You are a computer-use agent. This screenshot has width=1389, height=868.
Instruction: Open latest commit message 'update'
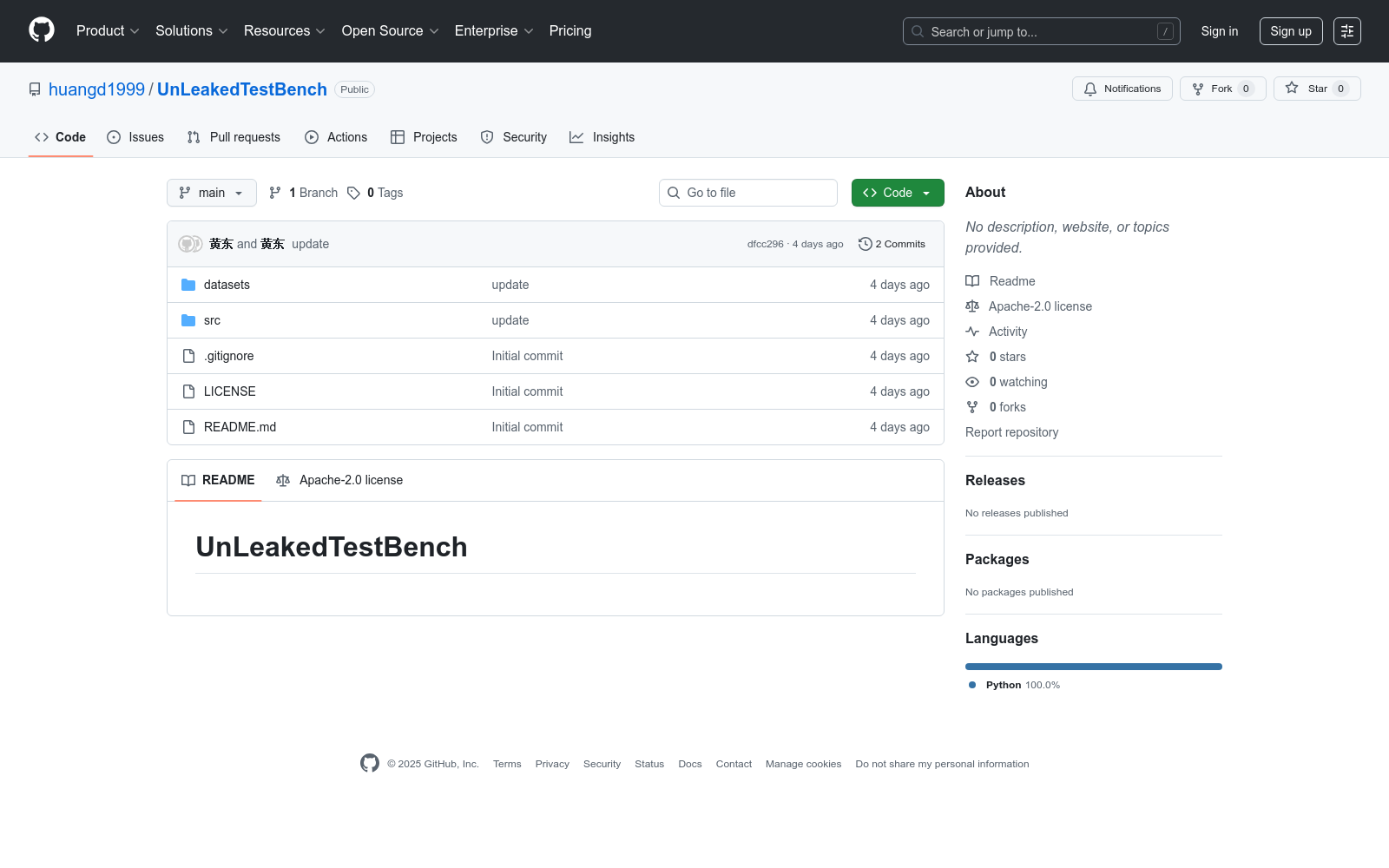pyautogui.click(x=310, y=244)
